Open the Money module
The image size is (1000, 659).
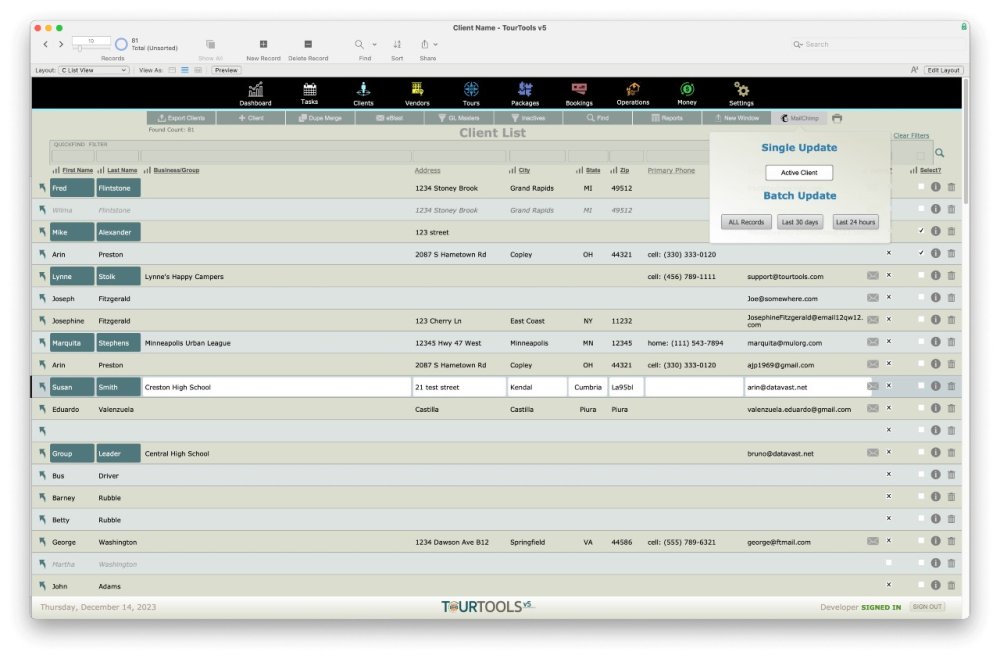(687, 93)
